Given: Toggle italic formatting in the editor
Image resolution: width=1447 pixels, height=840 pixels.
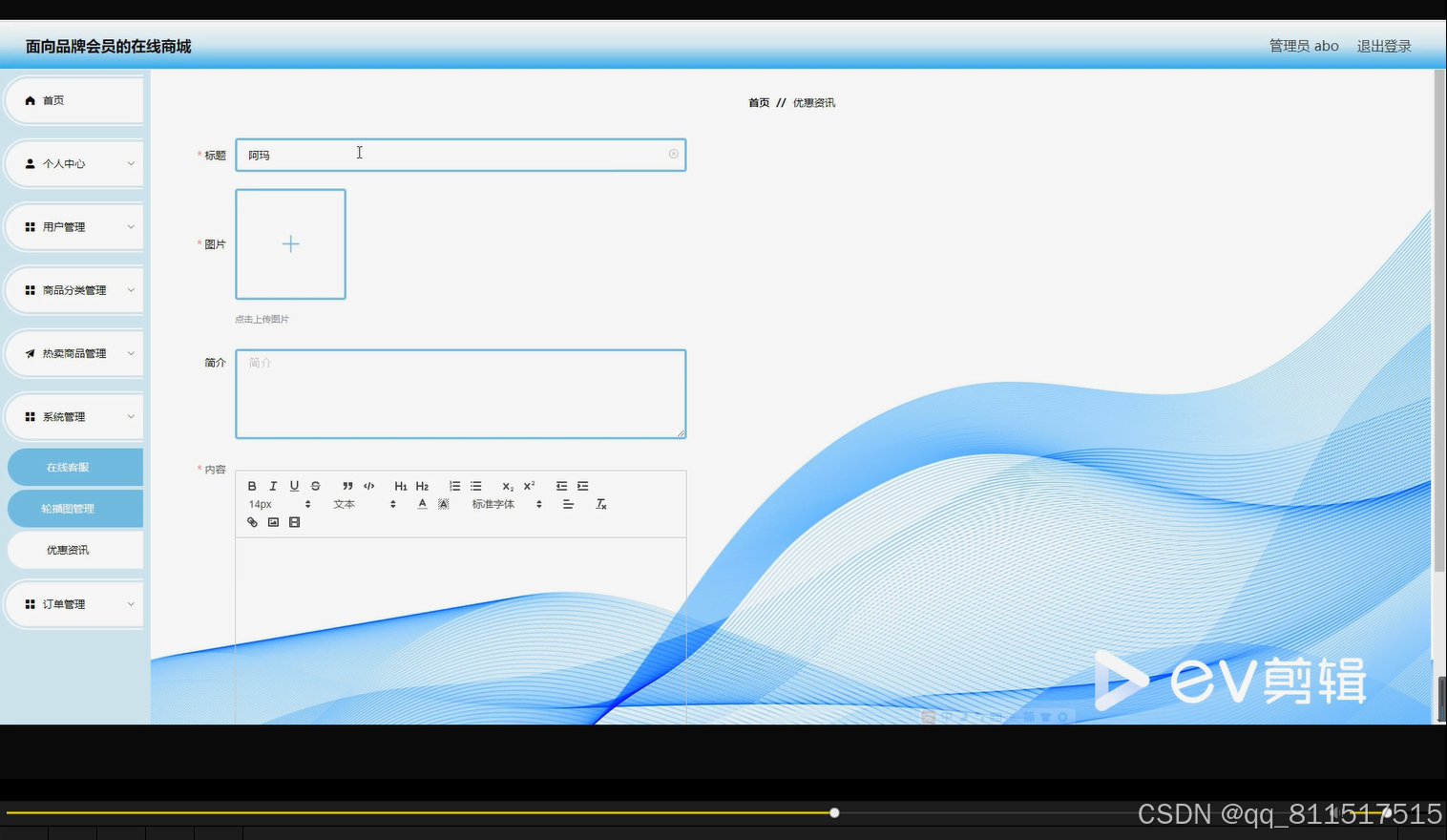Looking at the screenshot, I should pyautogui.click(x=273, y=486).
